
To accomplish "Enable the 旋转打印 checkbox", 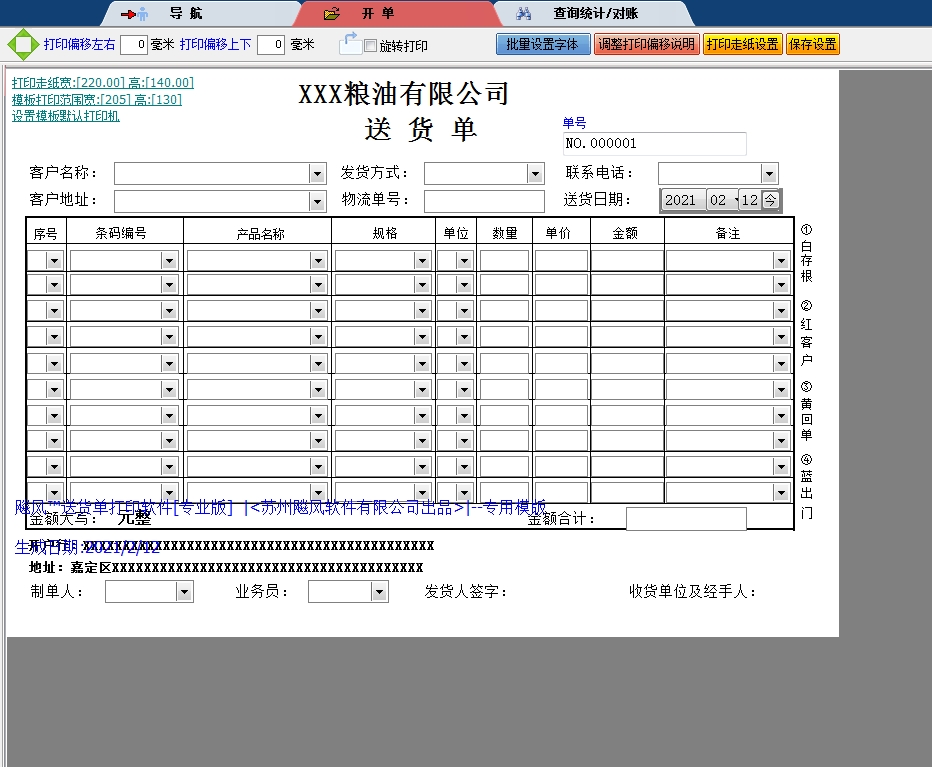I will [x=371, y=46].
